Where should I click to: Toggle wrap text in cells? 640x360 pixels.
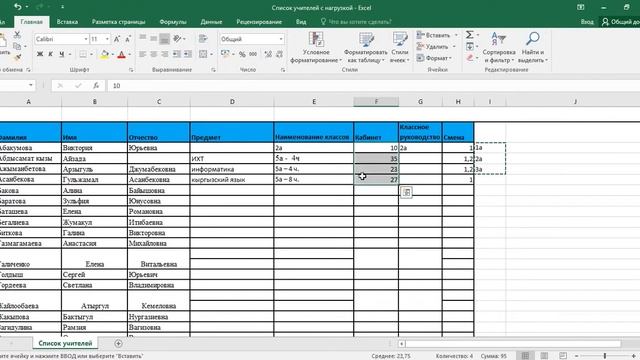[203, 39]
